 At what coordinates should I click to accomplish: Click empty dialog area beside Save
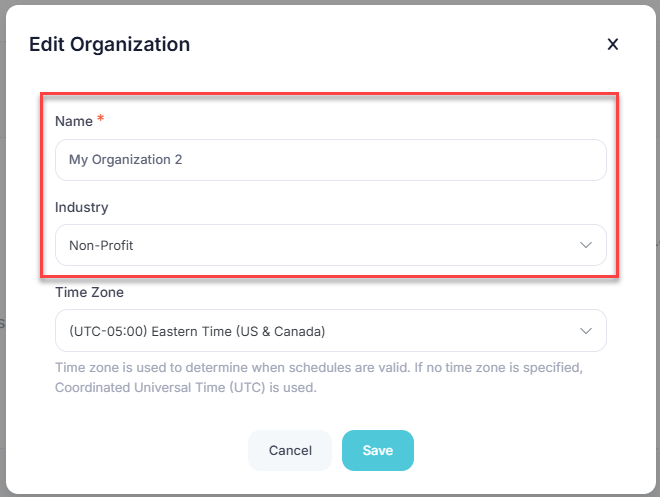coord(520,450)
